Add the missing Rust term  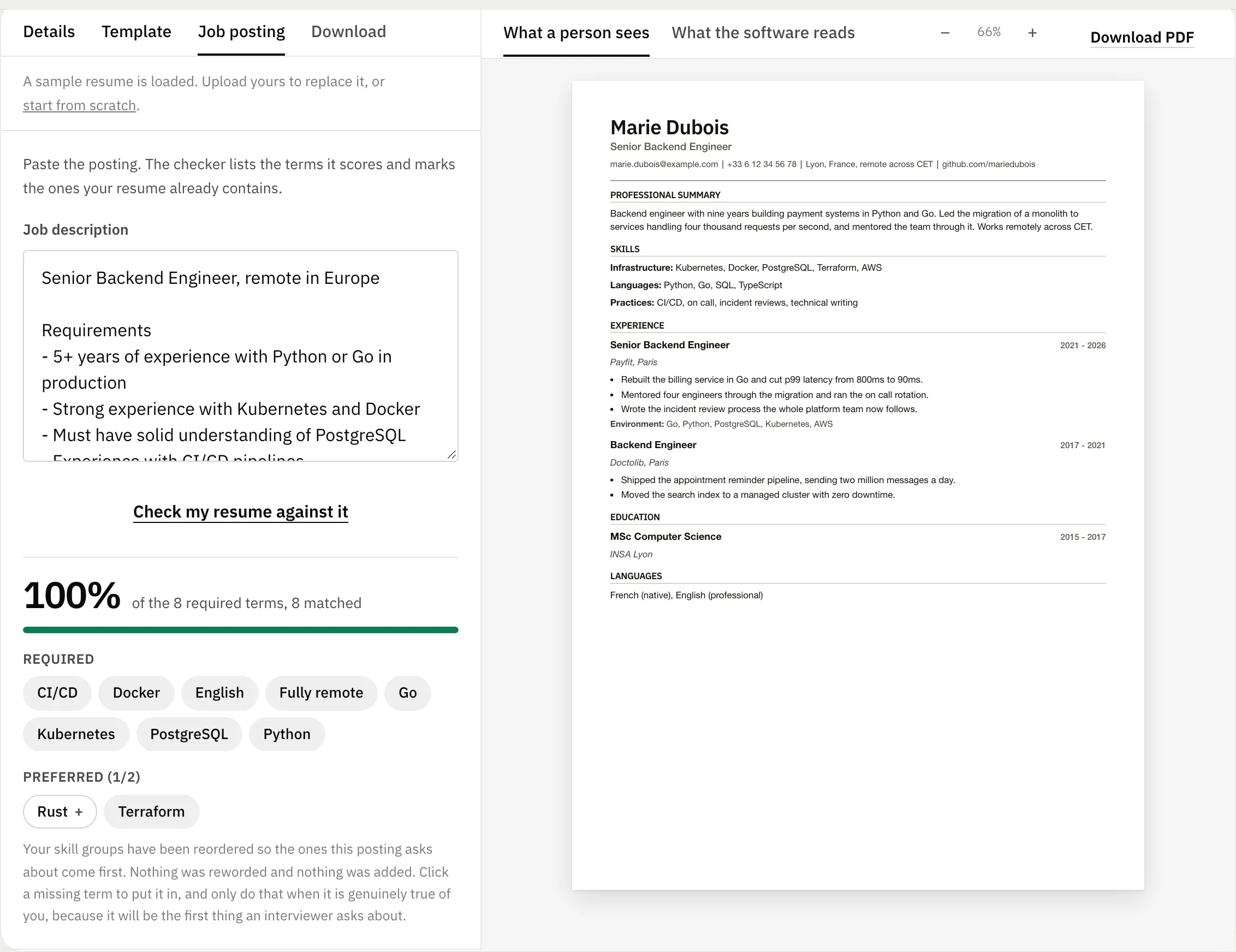pyautogui.click(x=60, y=812)
